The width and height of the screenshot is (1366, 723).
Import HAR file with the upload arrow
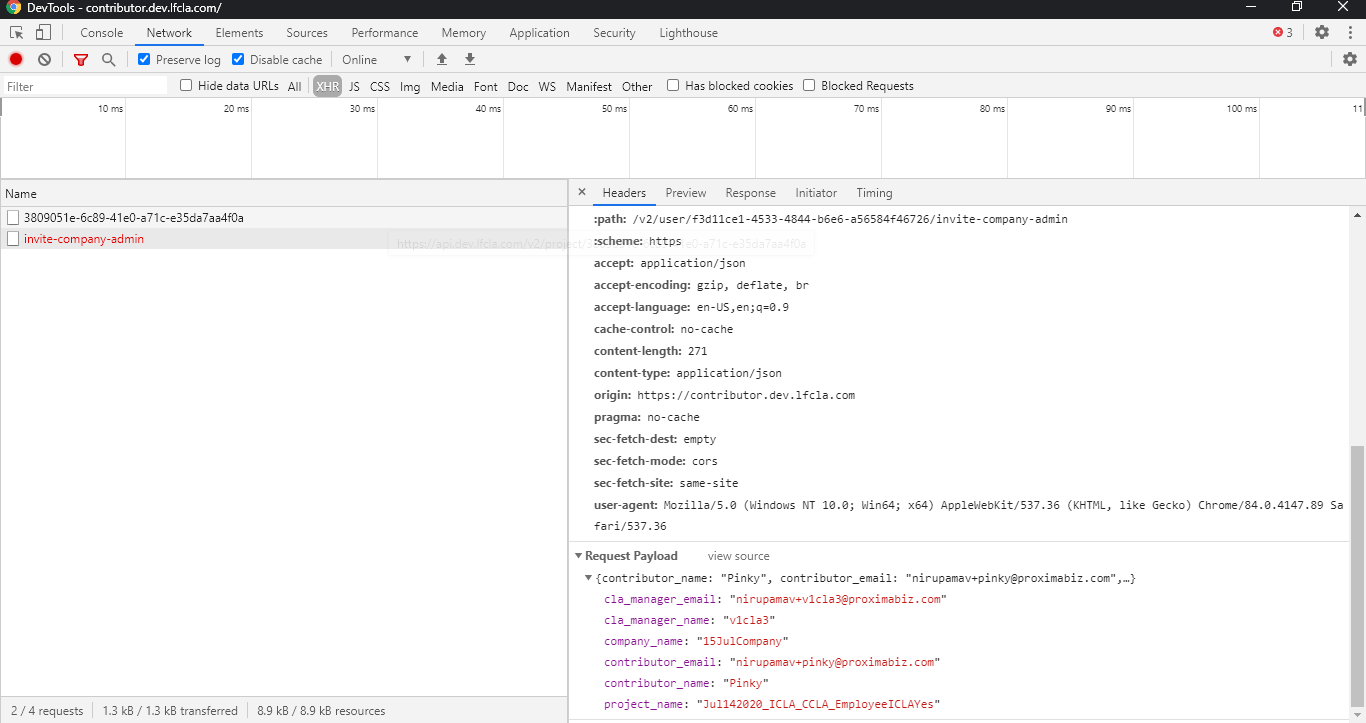(442, 59)
